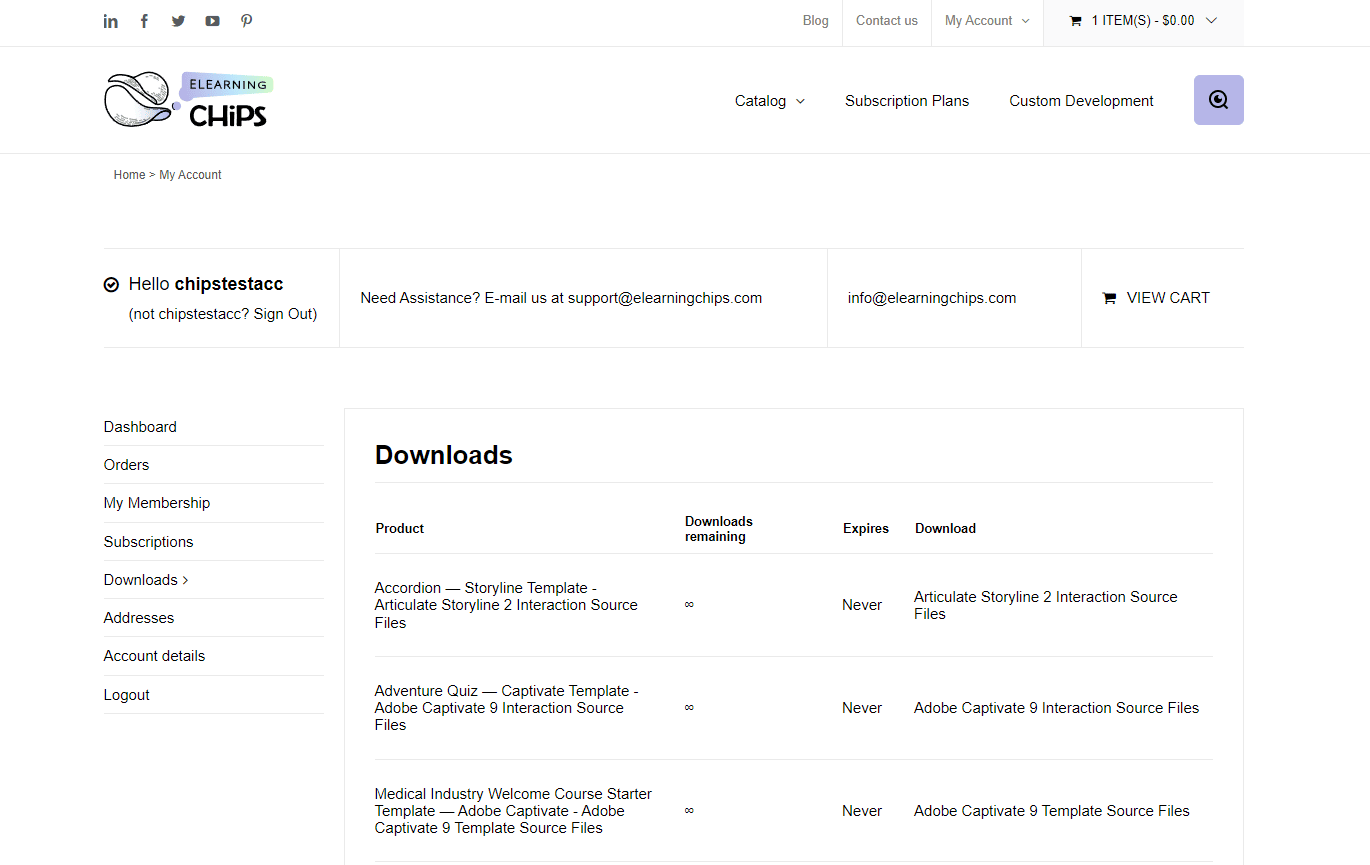Screen dimensions: 1370x865
Task: Open the Twitter social icon
Action: point(178,21)
